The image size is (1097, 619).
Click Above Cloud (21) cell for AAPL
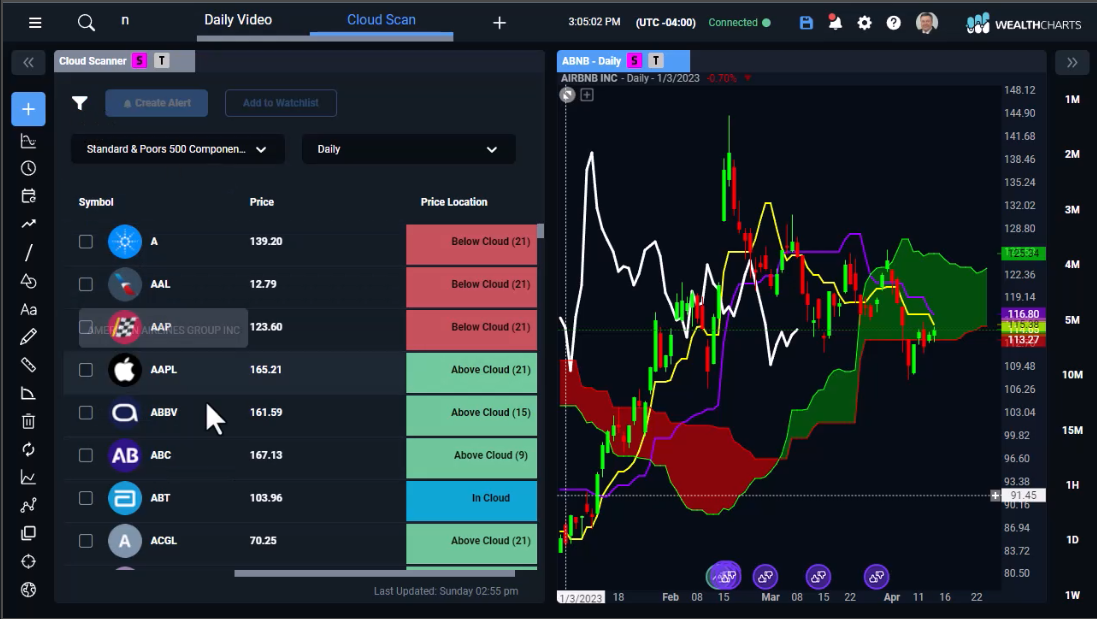[x=472, y=372]
